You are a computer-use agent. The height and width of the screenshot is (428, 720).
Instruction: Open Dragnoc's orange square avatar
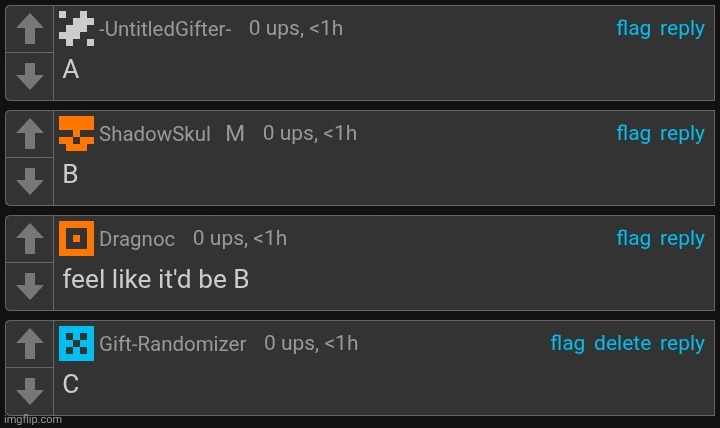point(77,238)
